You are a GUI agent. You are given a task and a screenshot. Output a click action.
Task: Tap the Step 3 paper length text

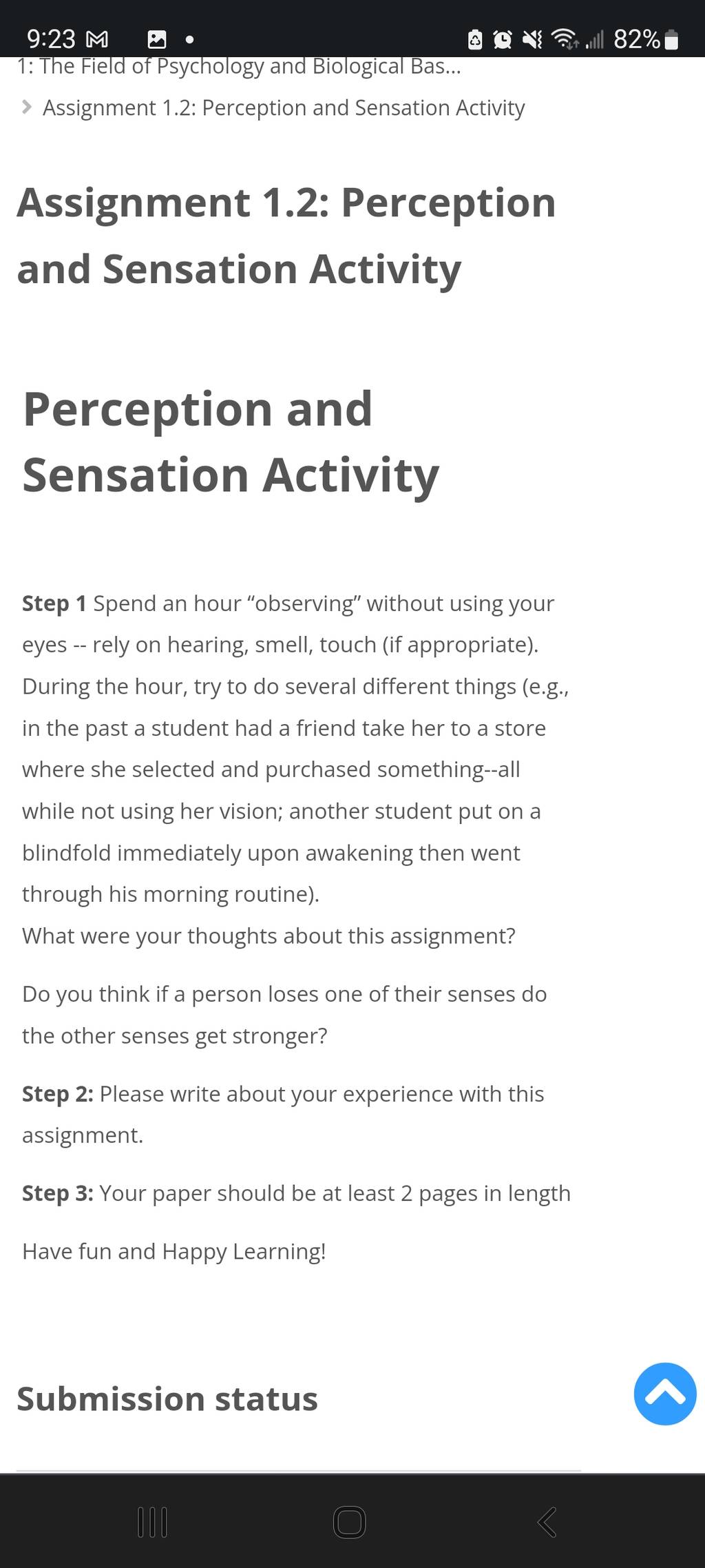[296, 1193]
